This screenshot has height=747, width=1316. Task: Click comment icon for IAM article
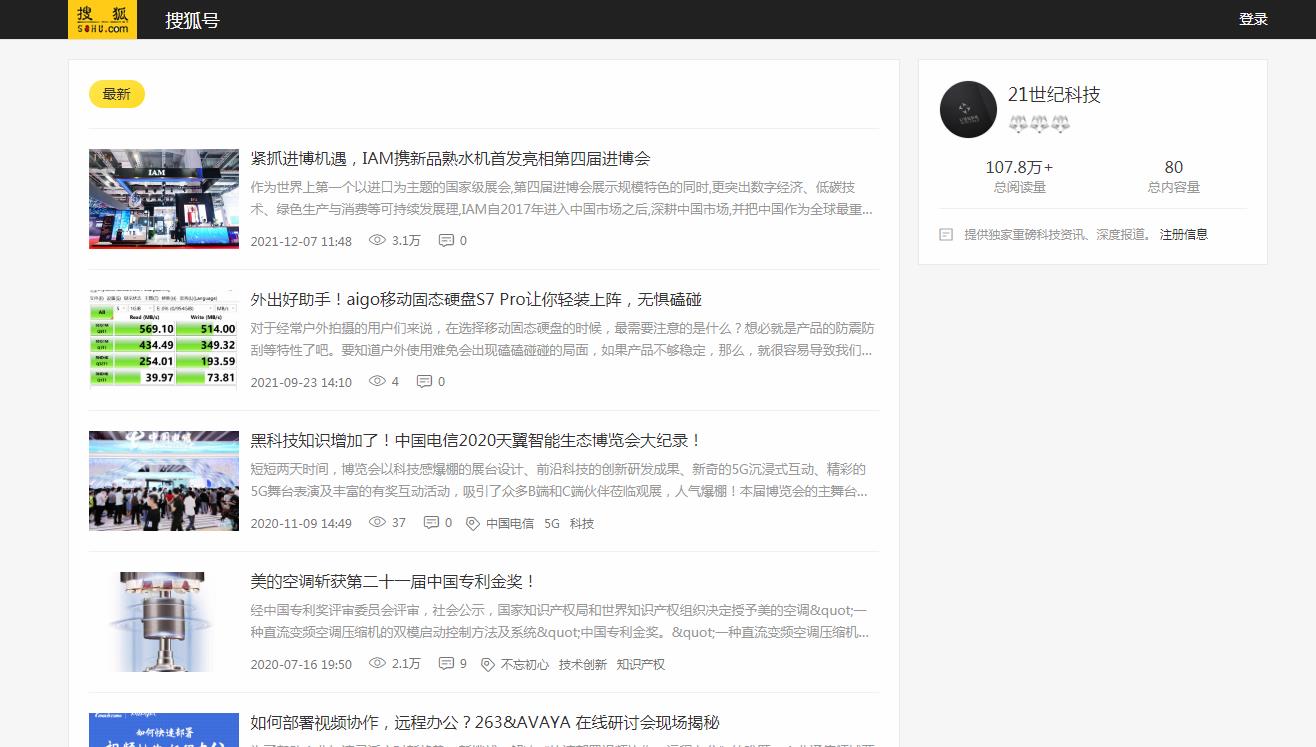click(446, 240)
